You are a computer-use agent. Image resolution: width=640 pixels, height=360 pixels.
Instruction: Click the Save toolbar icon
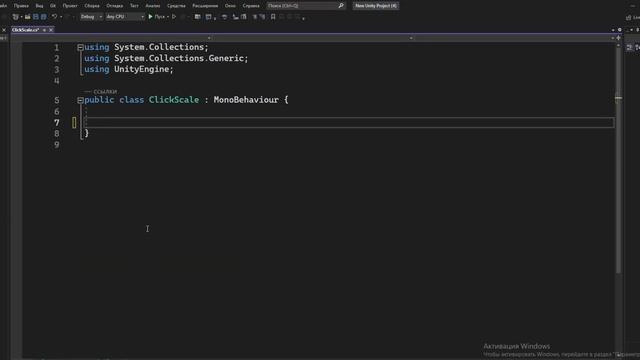(36, 17)
